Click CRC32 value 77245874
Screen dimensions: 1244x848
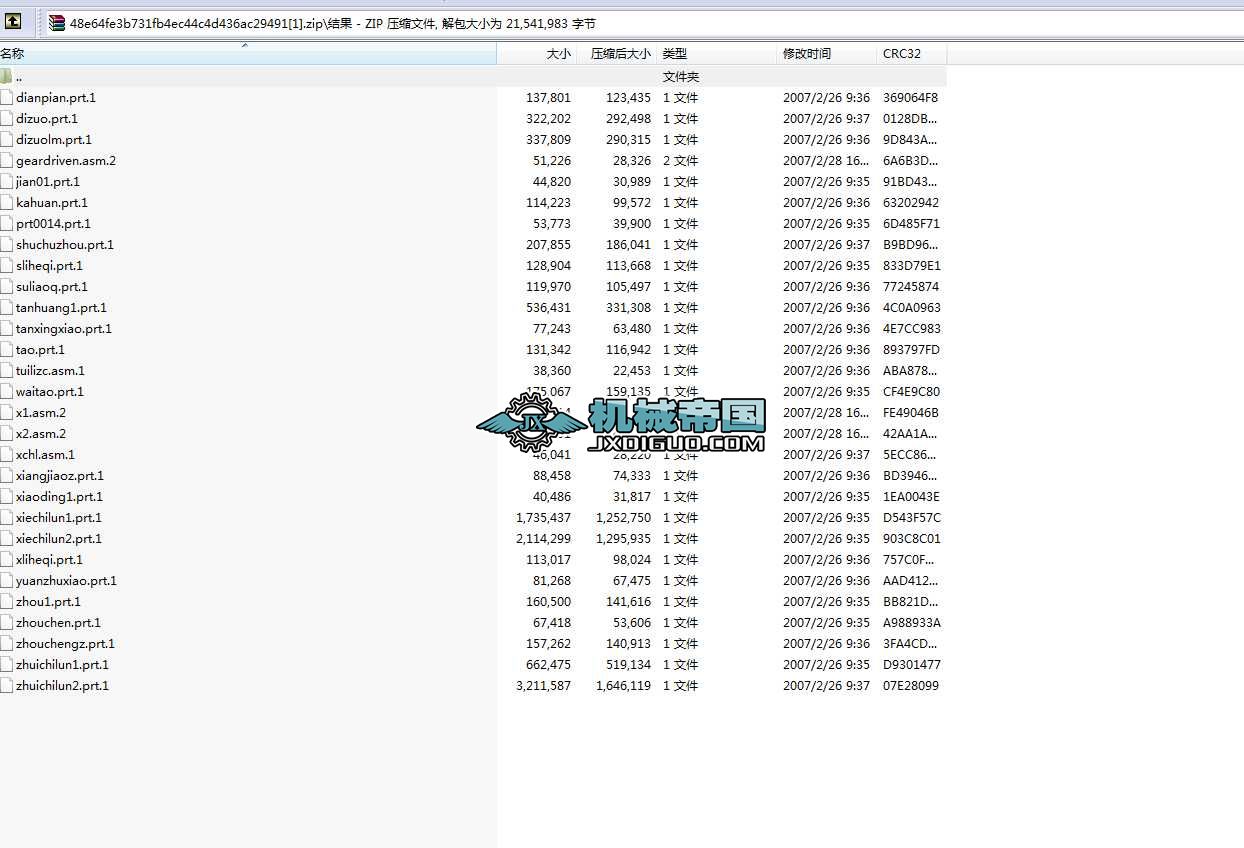(911, 287)
